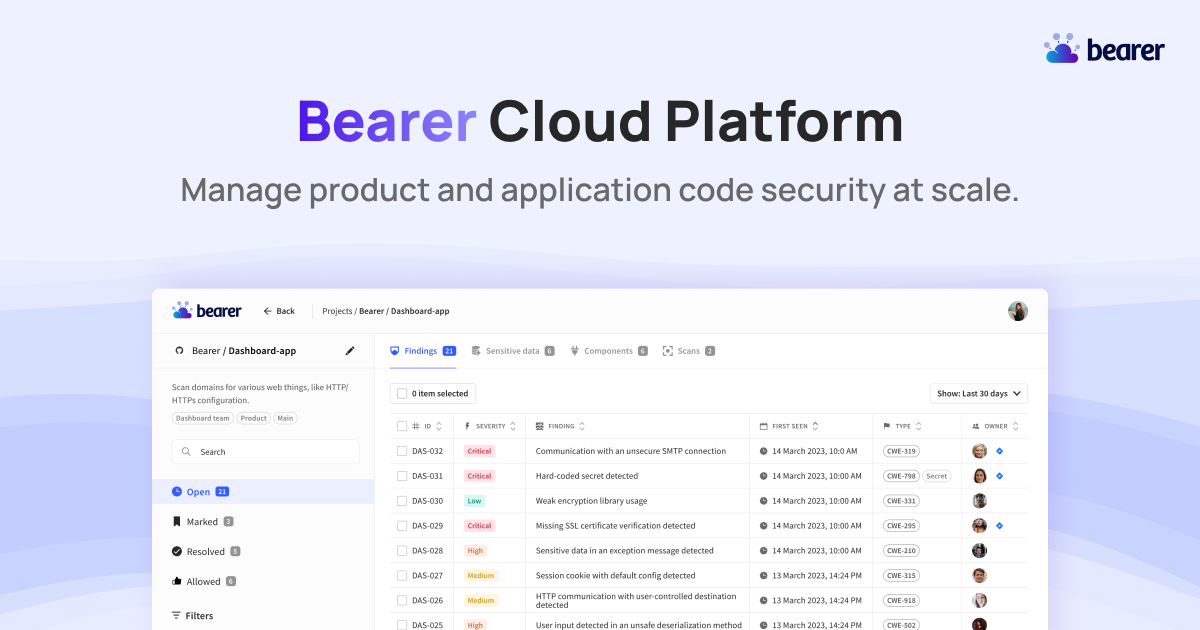Click the blue diamond badge in DAS-031 row

(x=999, y=476)
